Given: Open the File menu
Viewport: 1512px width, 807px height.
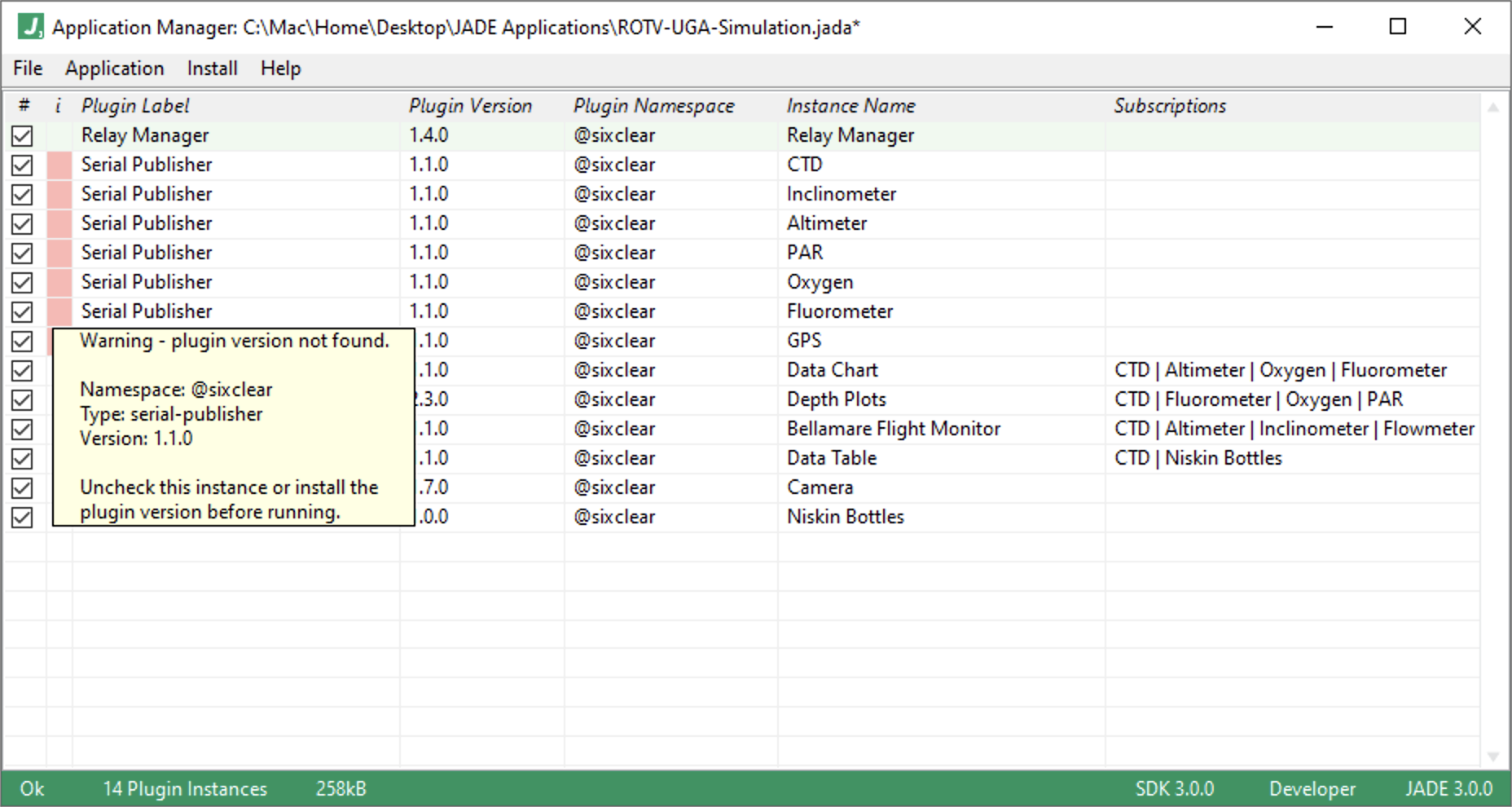Looking at the screenshot, I should 27,68.
